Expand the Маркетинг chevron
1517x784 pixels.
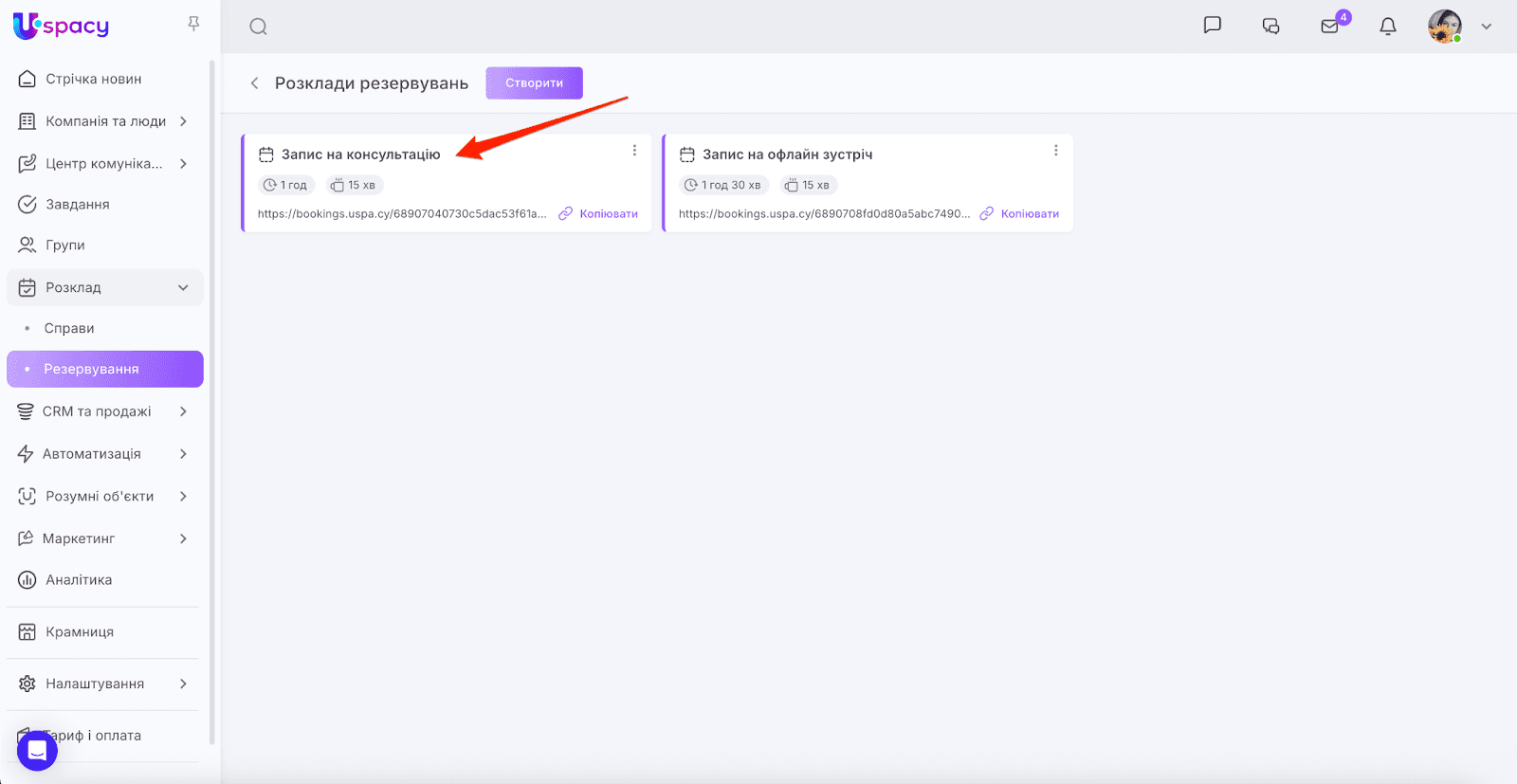(x=183, y=538)
